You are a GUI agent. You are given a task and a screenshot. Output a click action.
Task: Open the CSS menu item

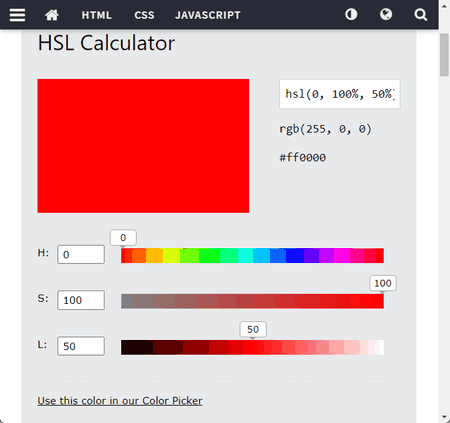point(144,15)
